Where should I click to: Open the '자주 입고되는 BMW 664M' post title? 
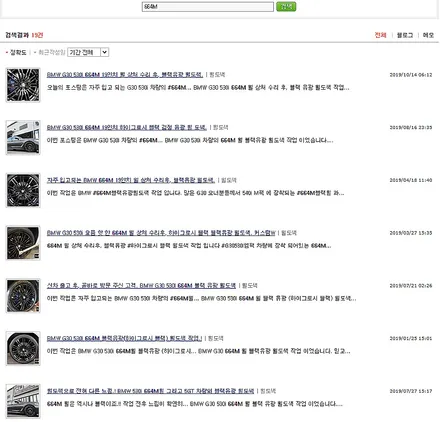pos(131,180)
